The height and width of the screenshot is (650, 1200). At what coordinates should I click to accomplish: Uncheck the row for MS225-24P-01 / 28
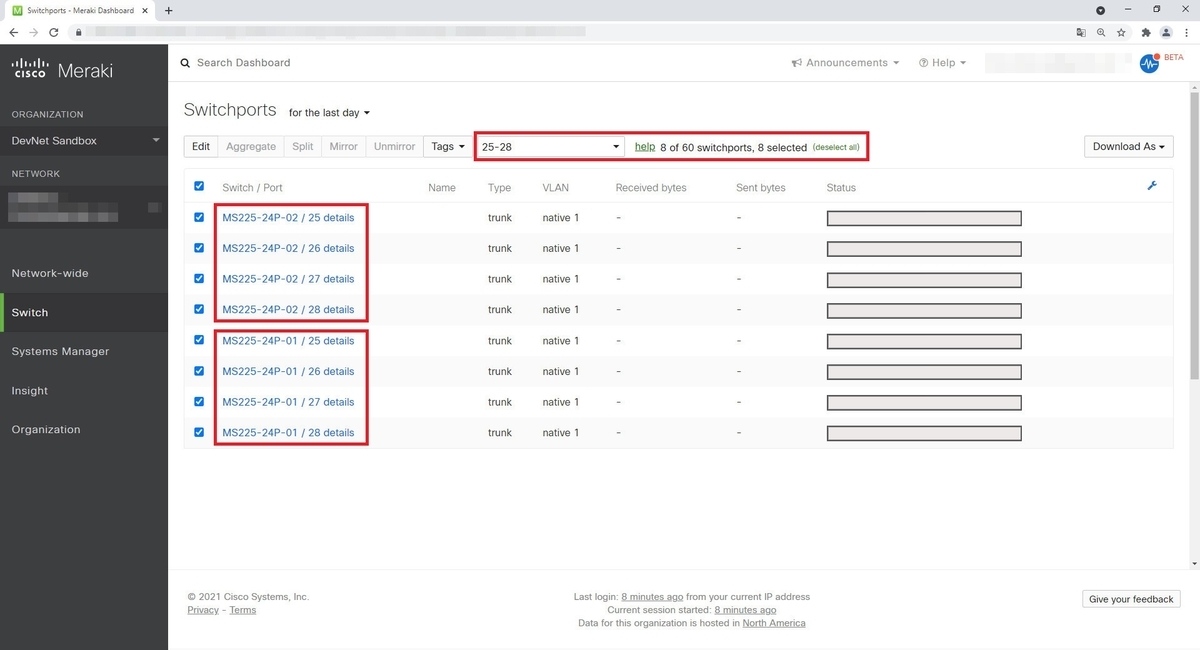199,432
